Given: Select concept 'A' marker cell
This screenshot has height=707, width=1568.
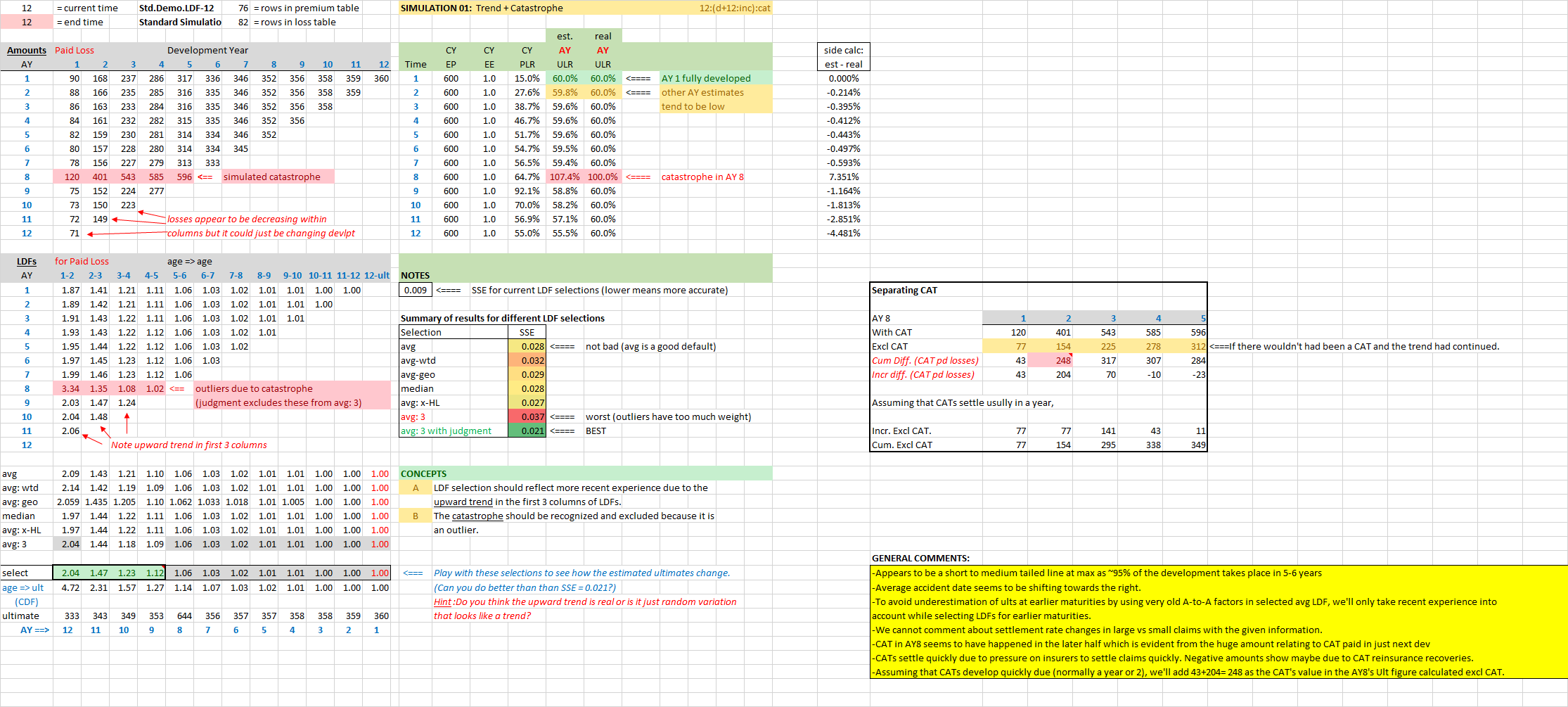Looking at the screenshot, I should [x=416, y=488].
